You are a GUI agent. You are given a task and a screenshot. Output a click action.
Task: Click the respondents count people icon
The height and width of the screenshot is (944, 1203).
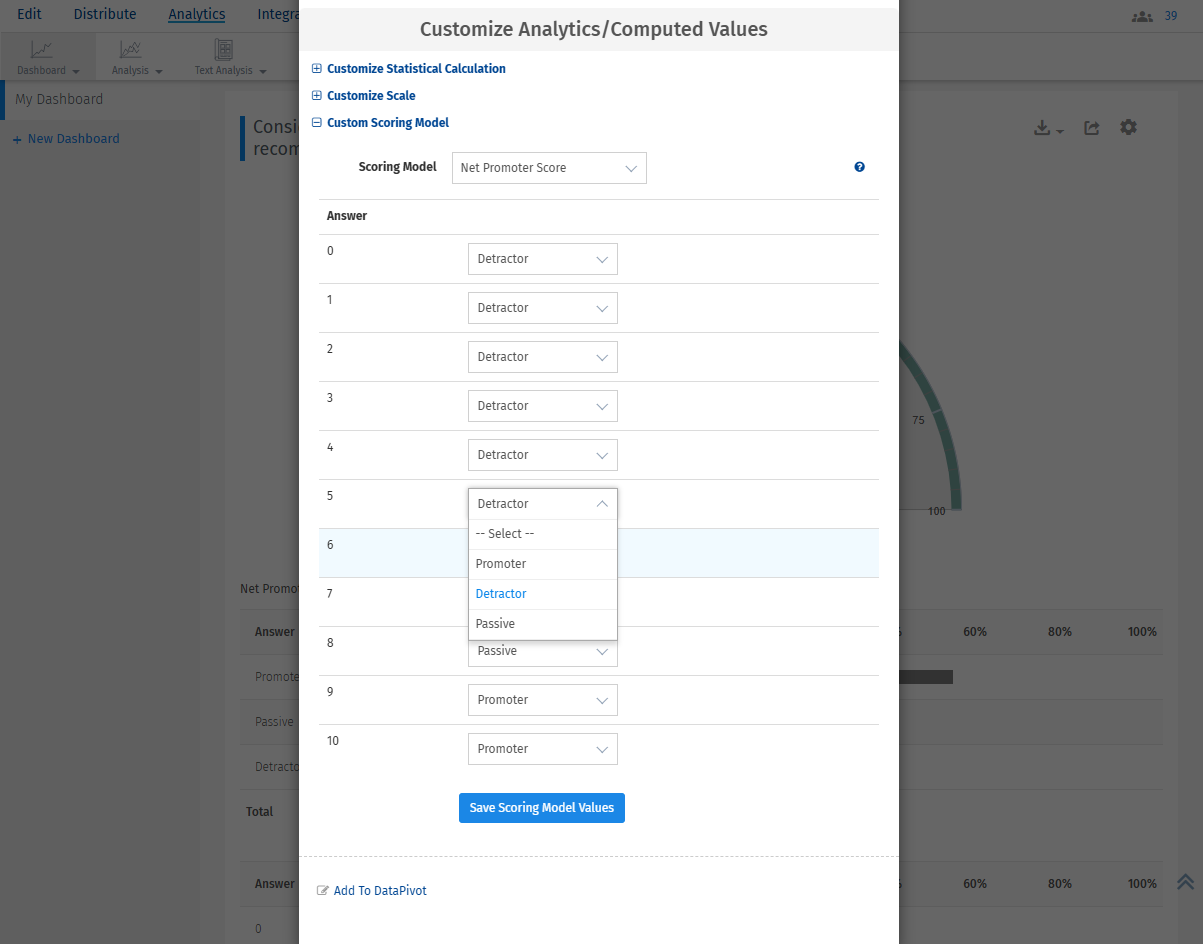click(x=1141, y=16)
